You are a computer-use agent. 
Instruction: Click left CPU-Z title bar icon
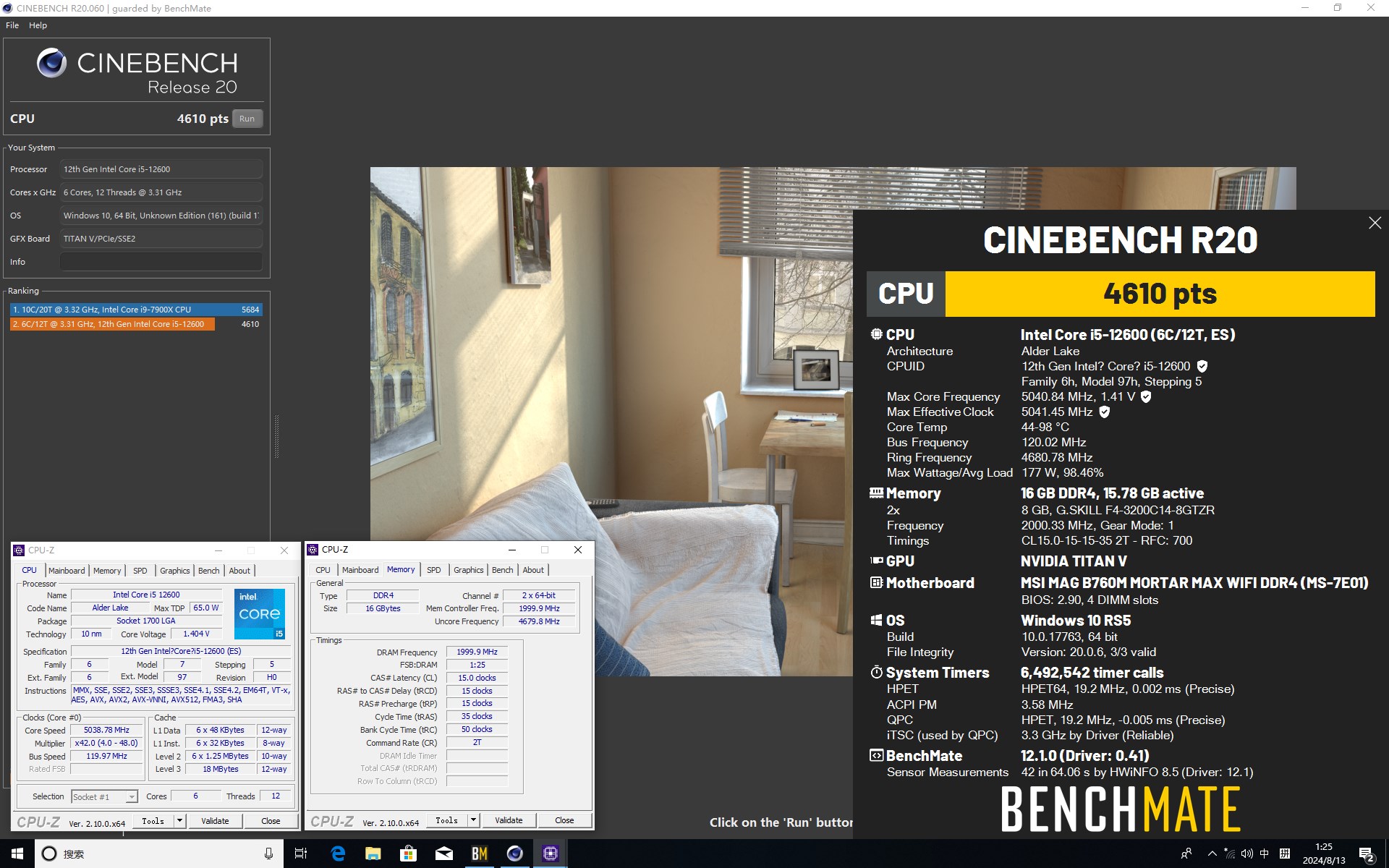coord(20,550)
